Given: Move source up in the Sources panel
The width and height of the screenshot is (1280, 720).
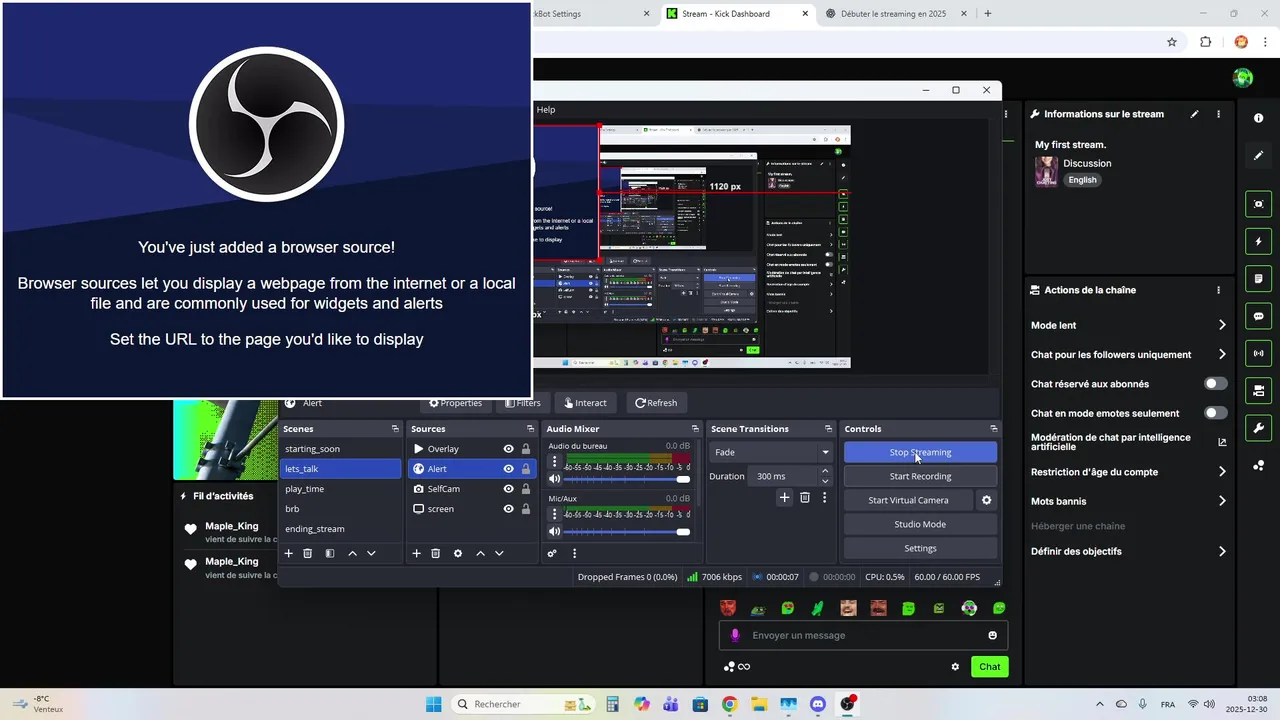Looking at the screenshot, I should pos(480,553).
